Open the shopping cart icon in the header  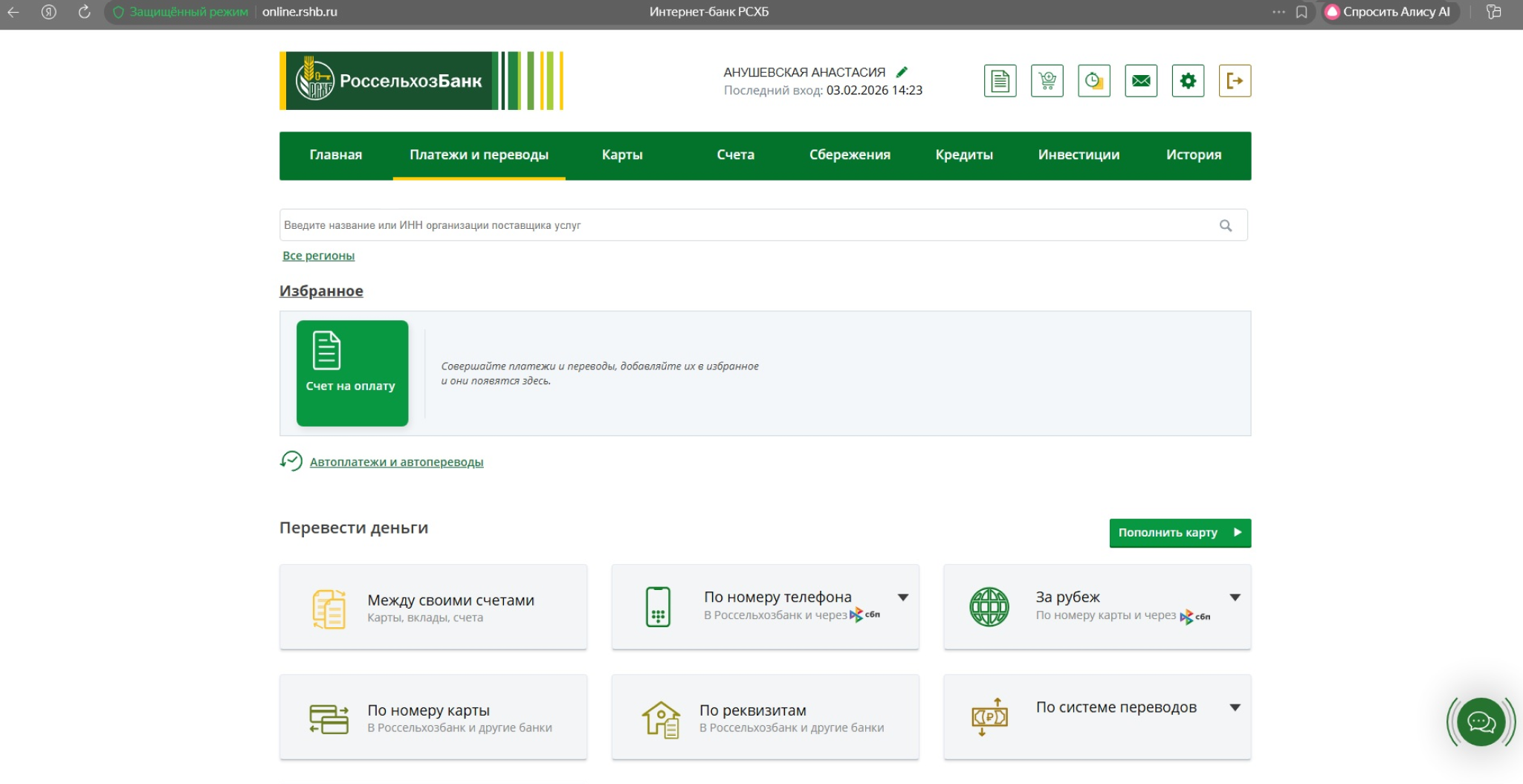pyautogui.click(x=1047, y=81)
